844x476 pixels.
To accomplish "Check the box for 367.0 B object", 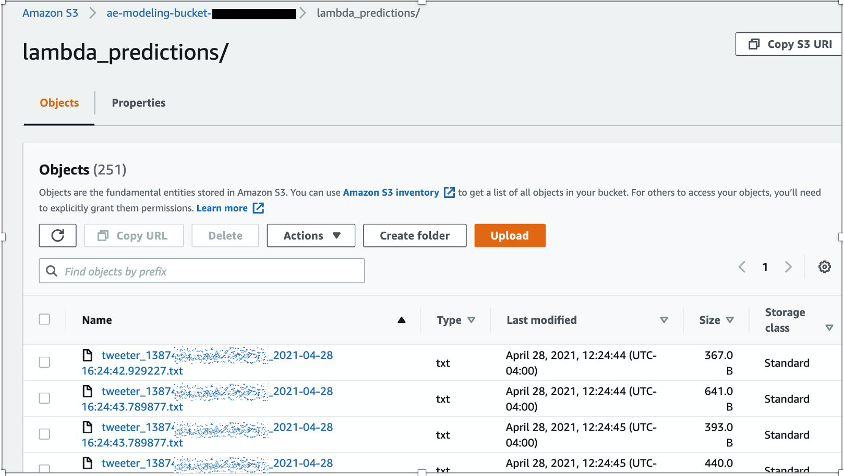I will click(45, 362).
